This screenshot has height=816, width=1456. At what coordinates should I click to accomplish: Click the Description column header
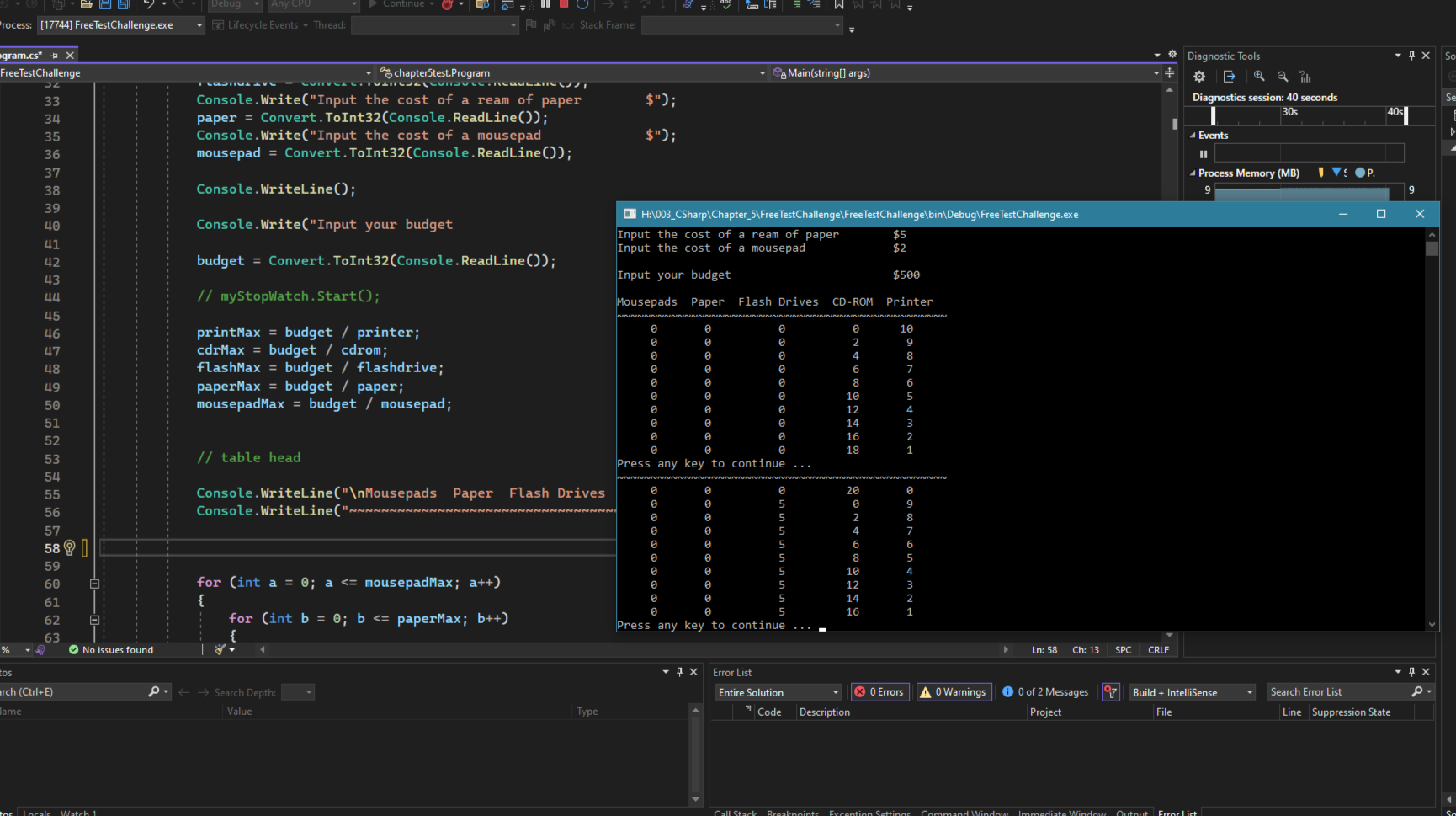click(x=825, y=712)
